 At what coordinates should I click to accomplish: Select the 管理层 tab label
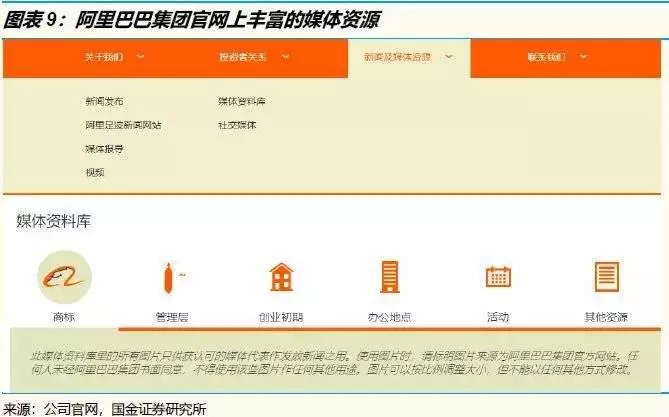click(172, 317)
